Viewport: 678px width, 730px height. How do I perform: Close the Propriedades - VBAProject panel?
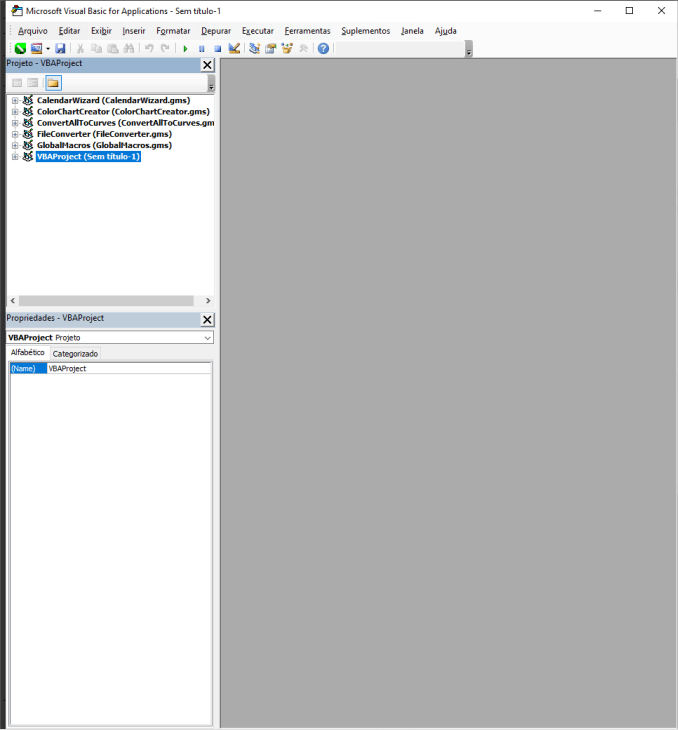207,320
